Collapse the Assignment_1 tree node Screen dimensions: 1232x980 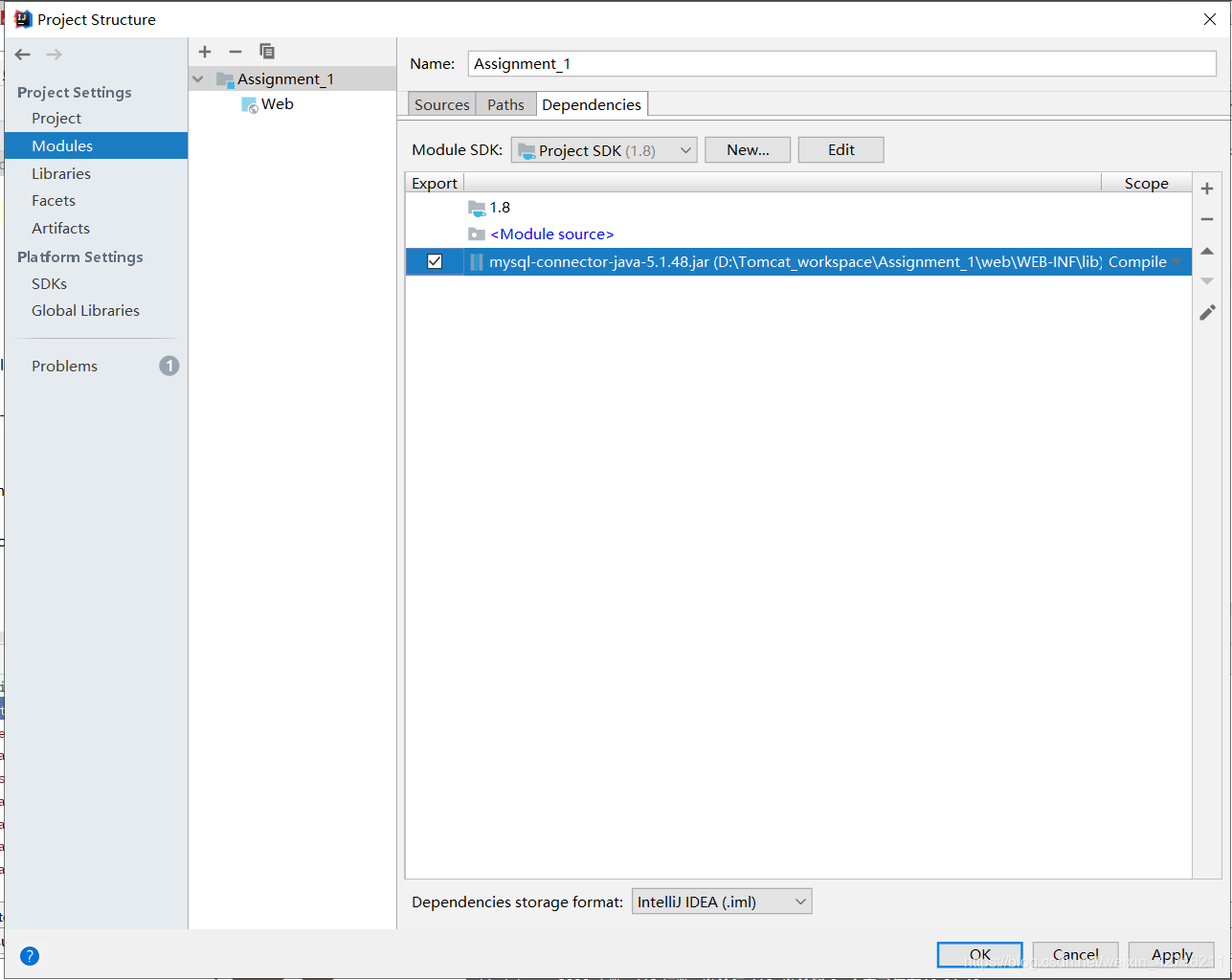tap(197, 78)
